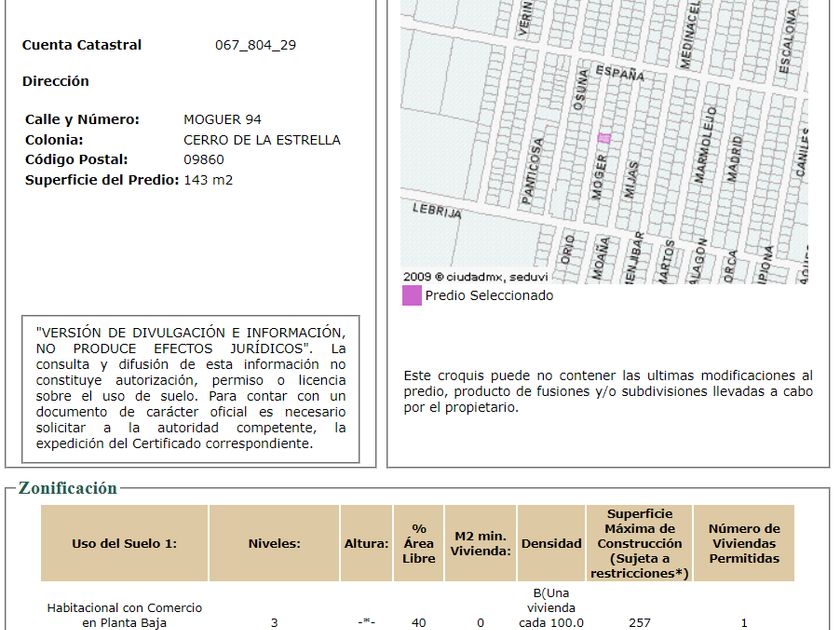Click the purple Predio Seleccionado legend swatch
Image resolution: width=840 pixels, height=630 pixels.
pos(411,296)
